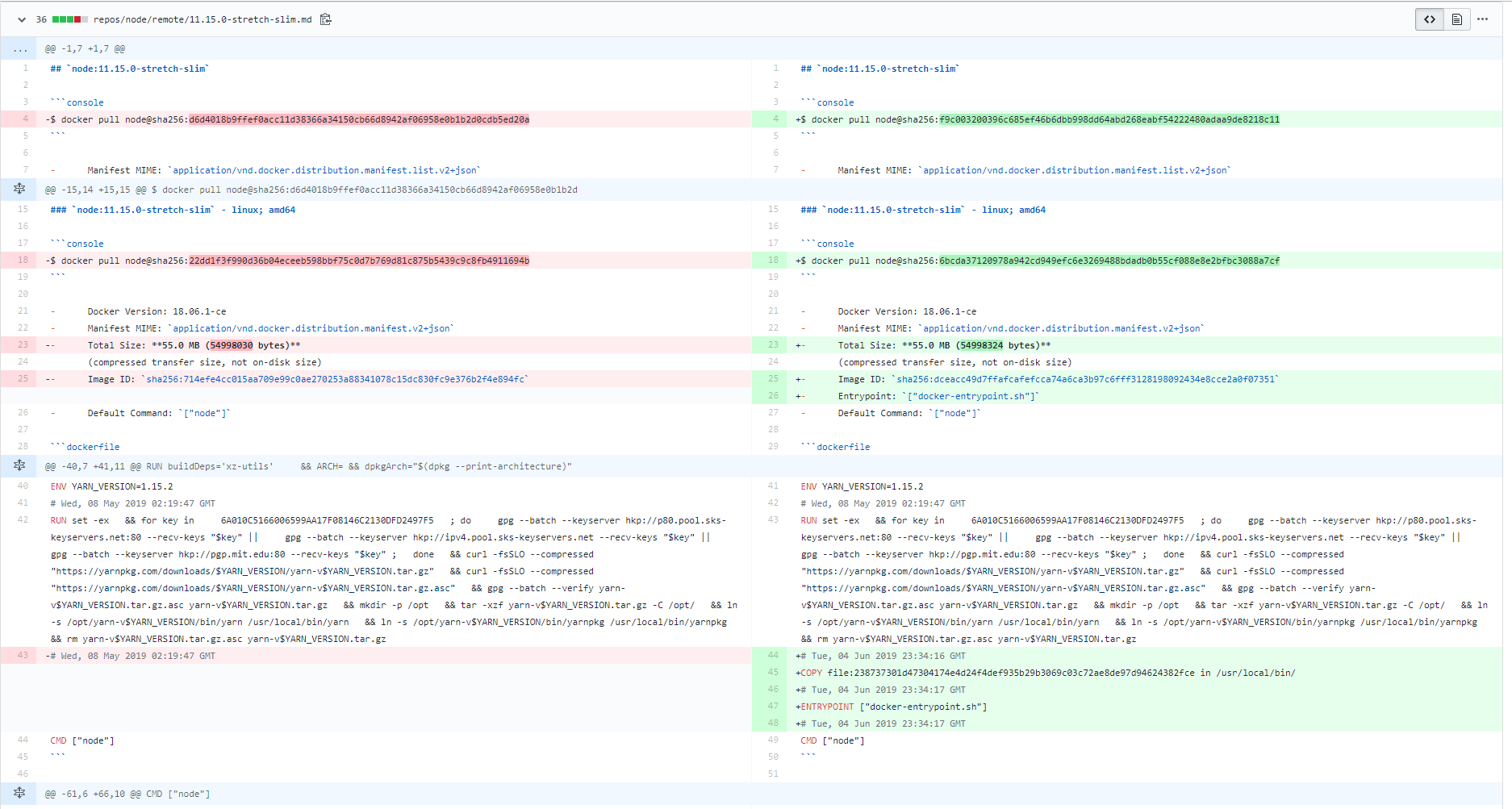Expand lines at the -40,7 +41,11 hunk
Viewport: 1512px width, 809px height.
pos(19,466)
